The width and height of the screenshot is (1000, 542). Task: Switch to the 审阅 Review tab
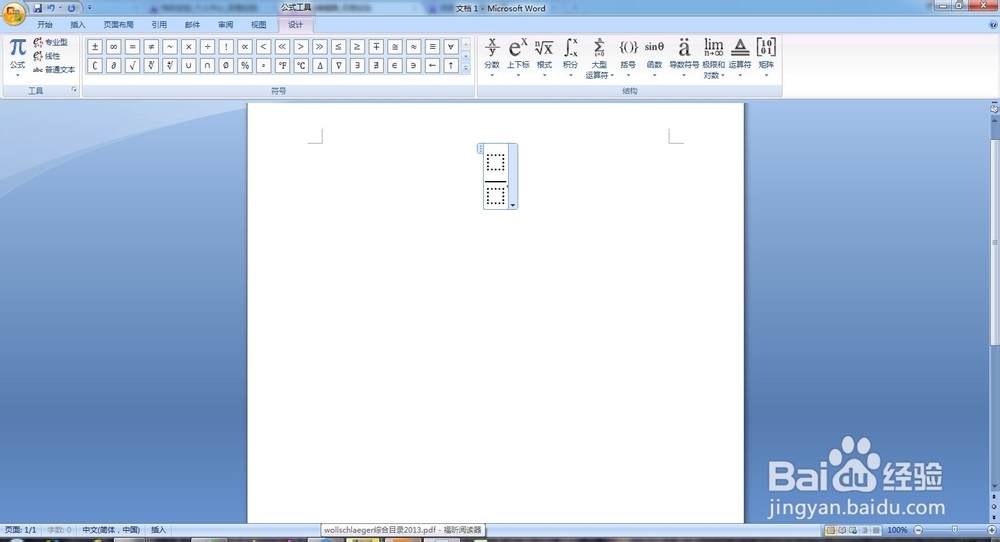(225, 25)
